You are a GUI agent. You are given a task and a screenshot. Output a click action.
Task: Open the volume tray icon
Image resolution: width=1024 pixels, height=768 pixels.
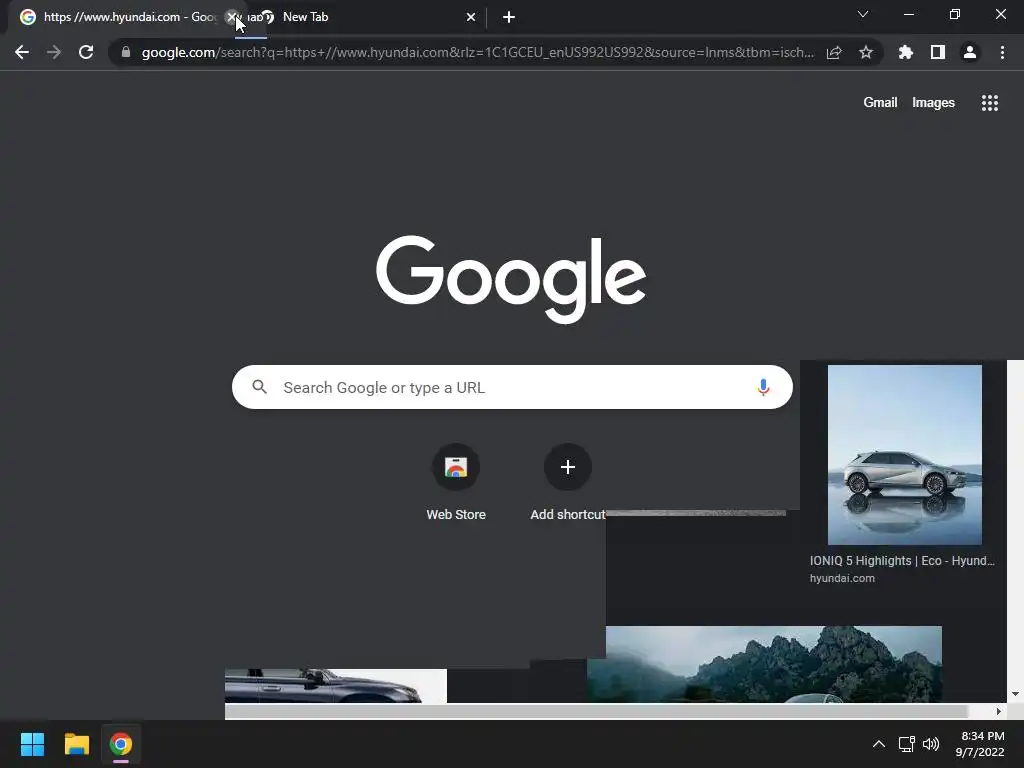(931, 744)
